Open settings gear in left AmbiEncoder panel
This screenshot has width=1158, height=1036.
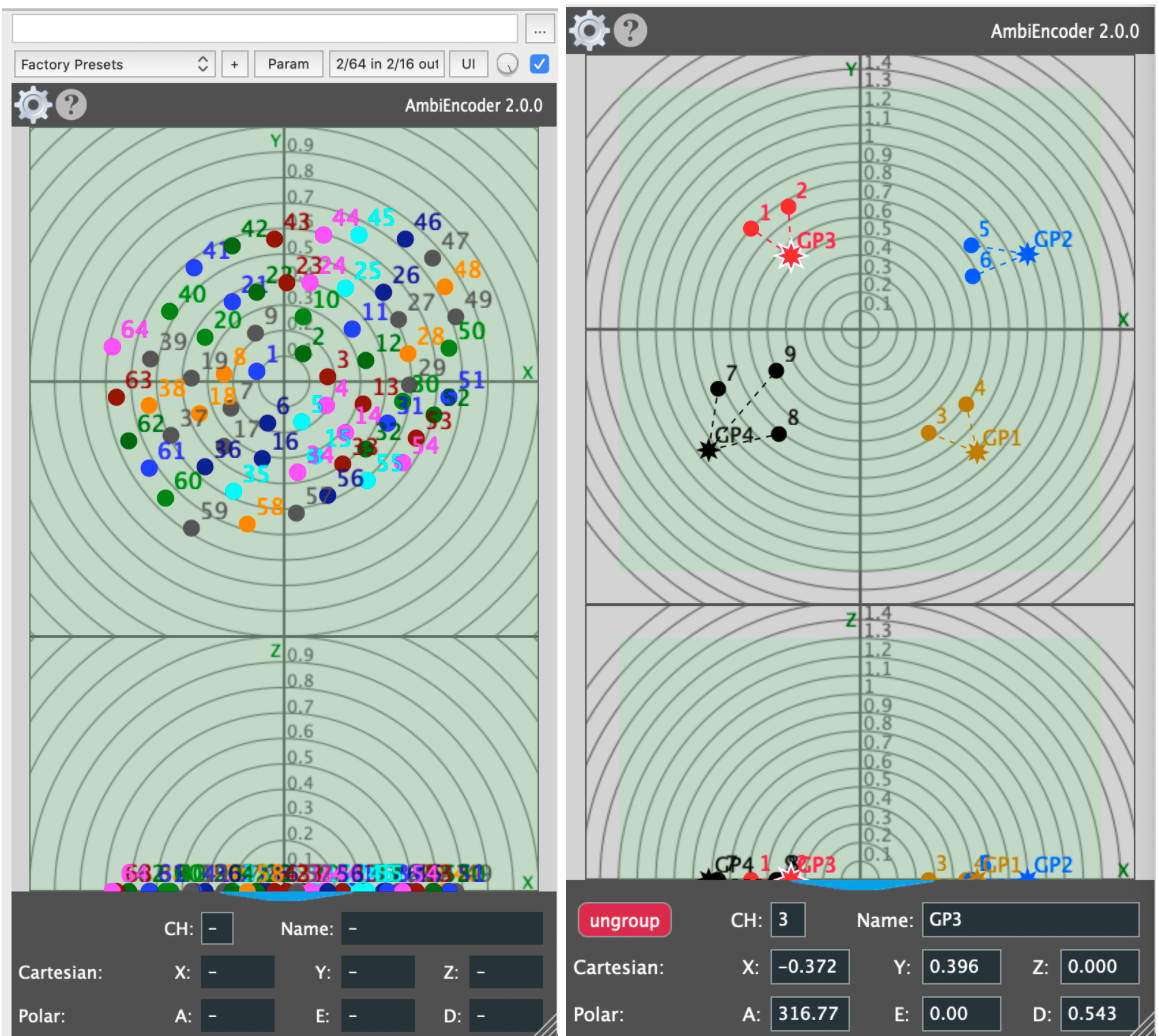[34, 104]
